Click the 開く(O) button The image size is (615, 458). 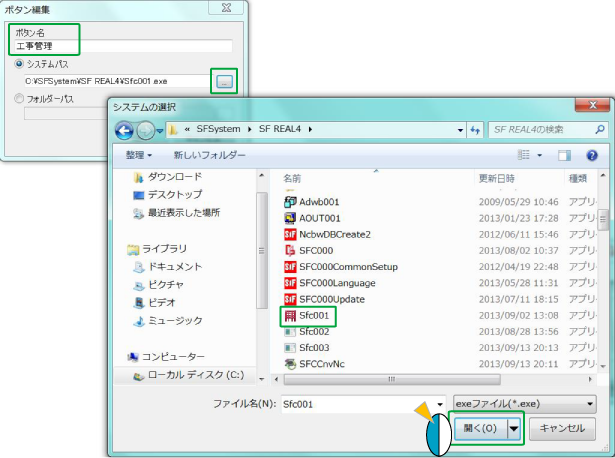[481, 428]
